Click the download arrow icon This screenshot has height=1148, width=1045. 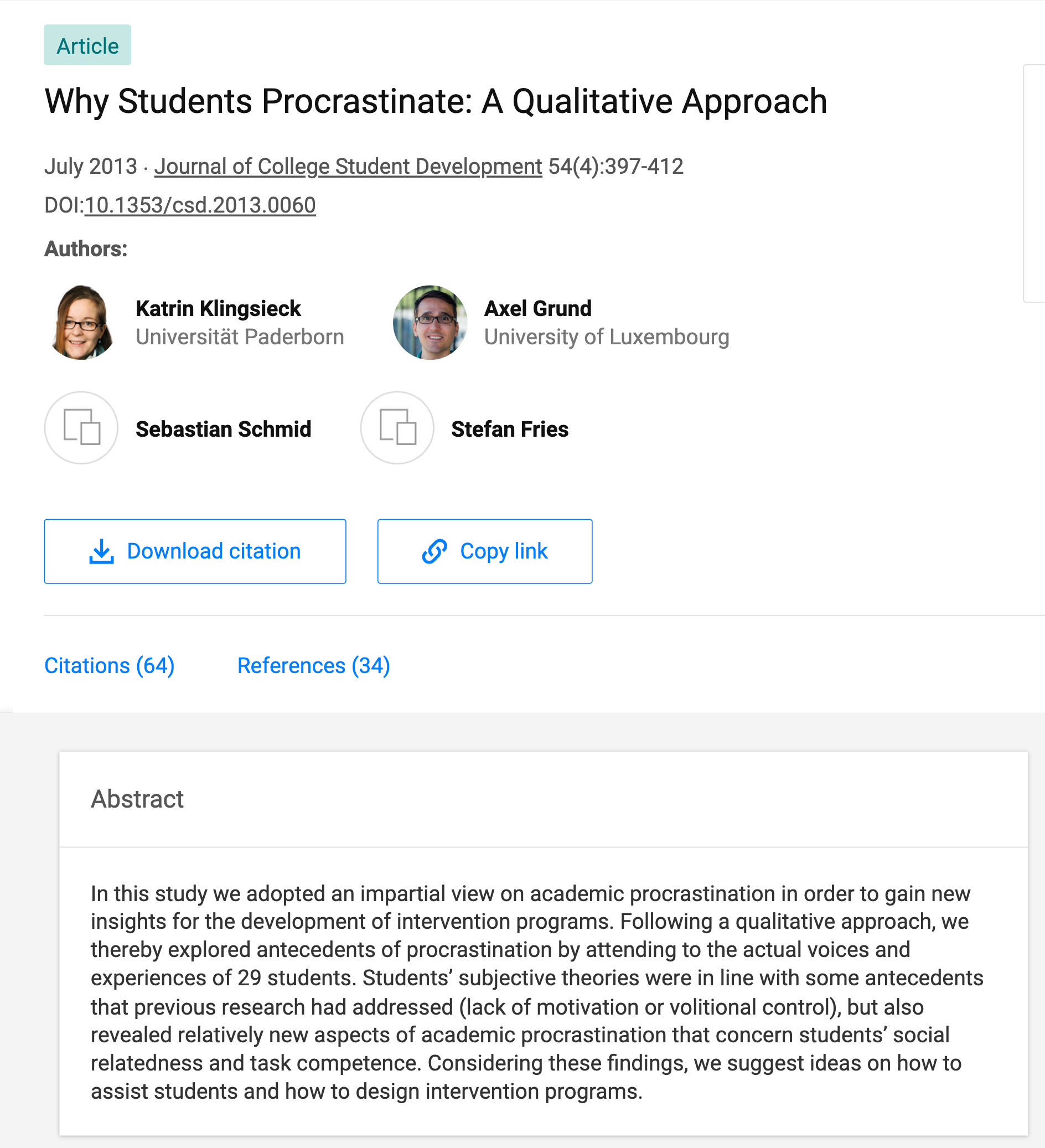click(x=101, y=551)
